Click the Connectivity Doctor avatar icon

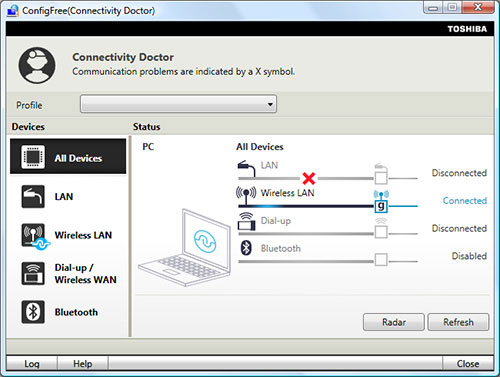[x=37, y=65]
